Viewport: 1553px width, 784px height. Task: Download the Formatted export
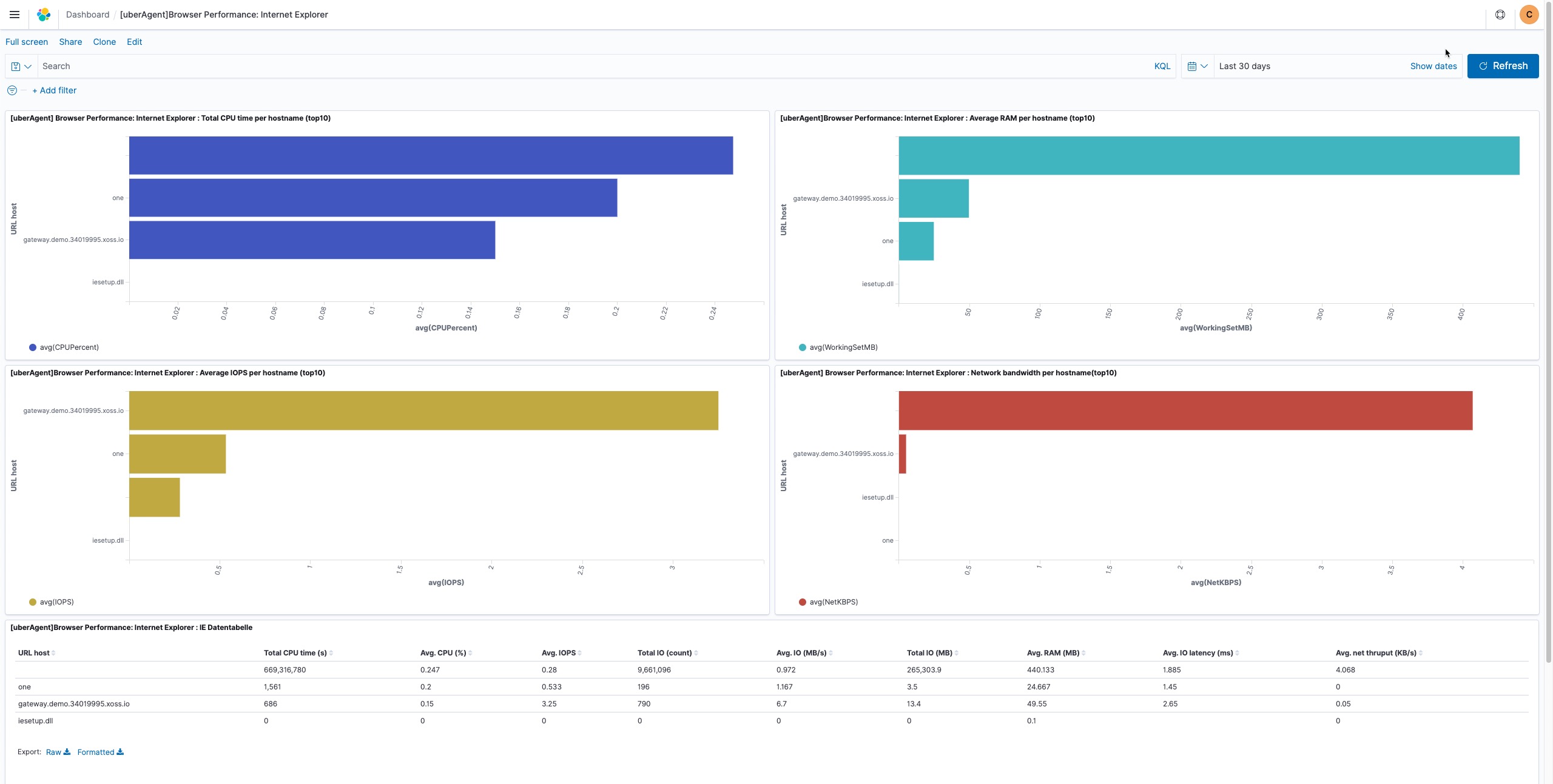pyautogui.click(x=100, y=752)
